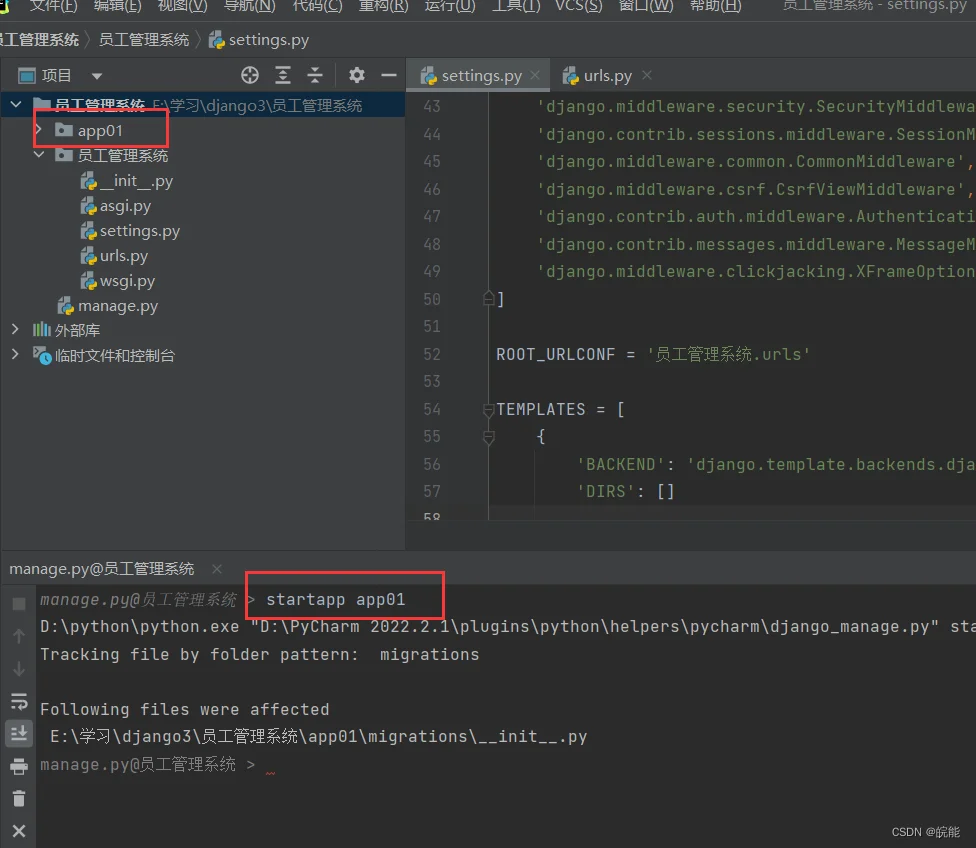Image resolution: width=976 pixels, height=848 pixels.
Task: Open the 编辑(E) menu
Action: 118,6
